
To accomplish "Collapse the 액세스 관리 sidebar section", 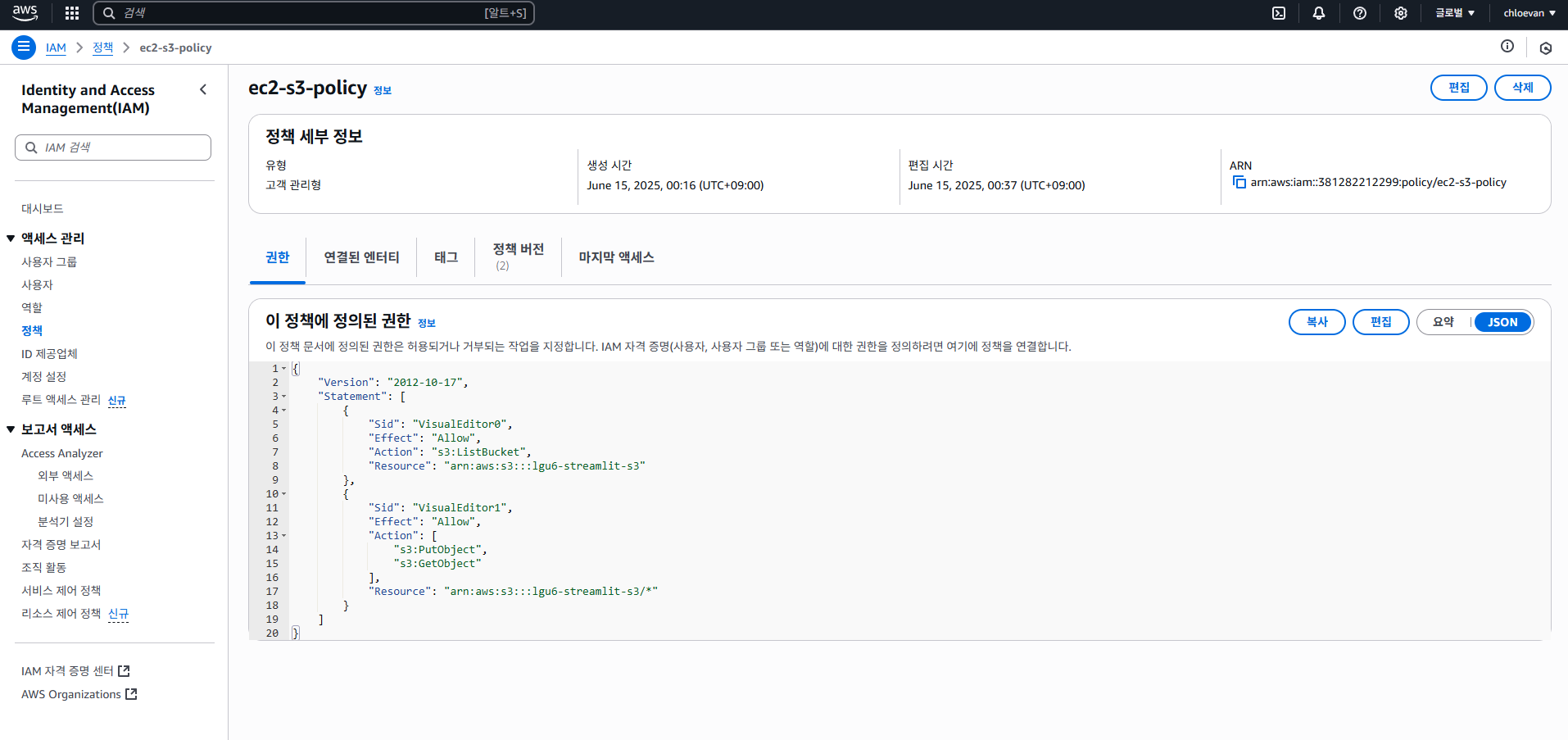I will [x=11, y=238].
